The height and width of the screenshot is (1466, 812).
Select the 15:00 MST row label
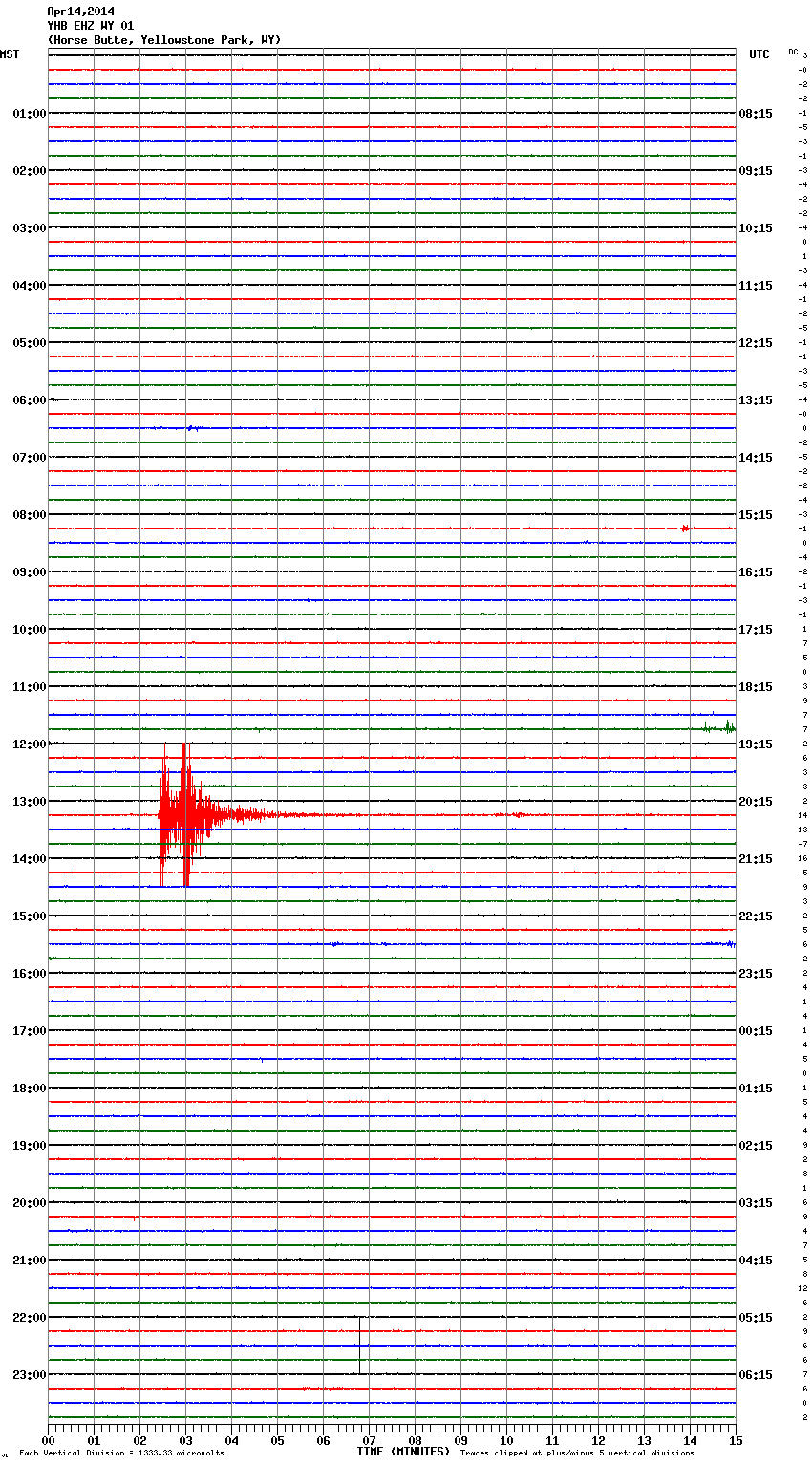[30, 916]
